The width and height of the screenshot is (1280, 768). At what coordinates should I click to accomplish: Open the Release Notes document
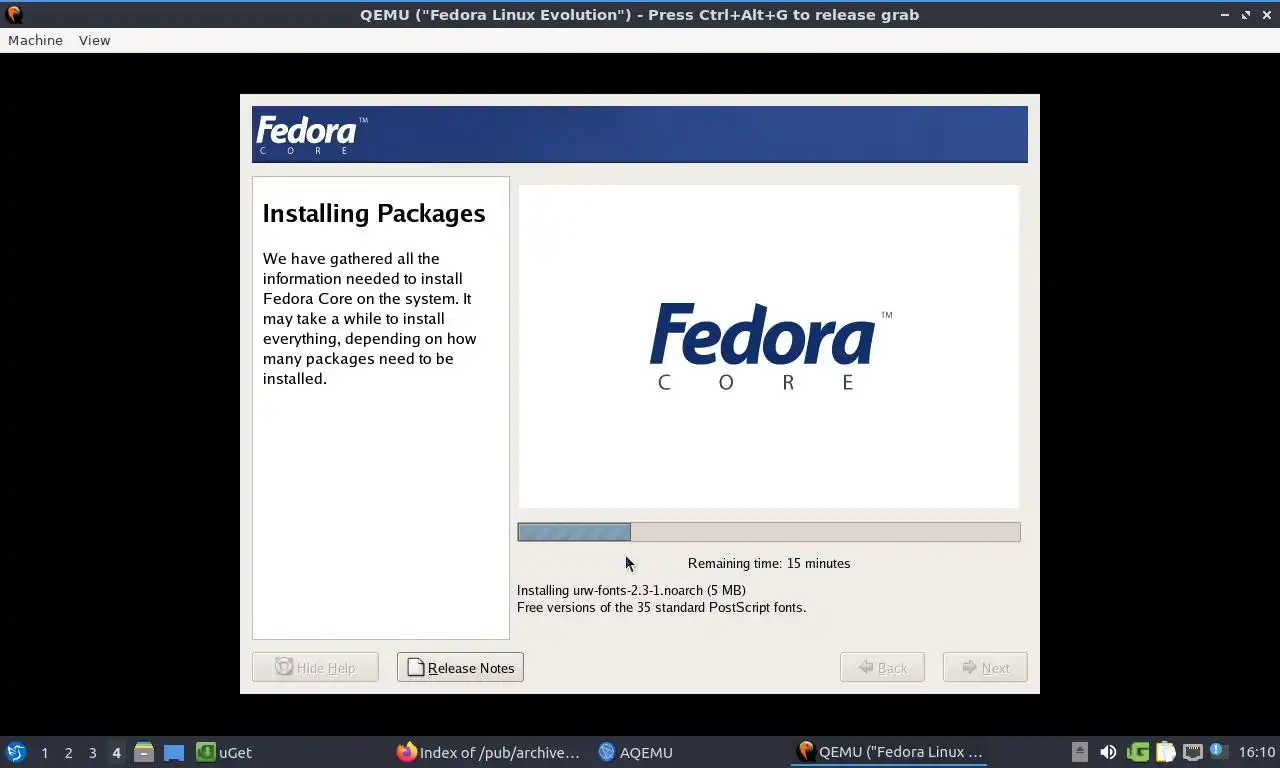pyautogui.click(x=460, y=667)
